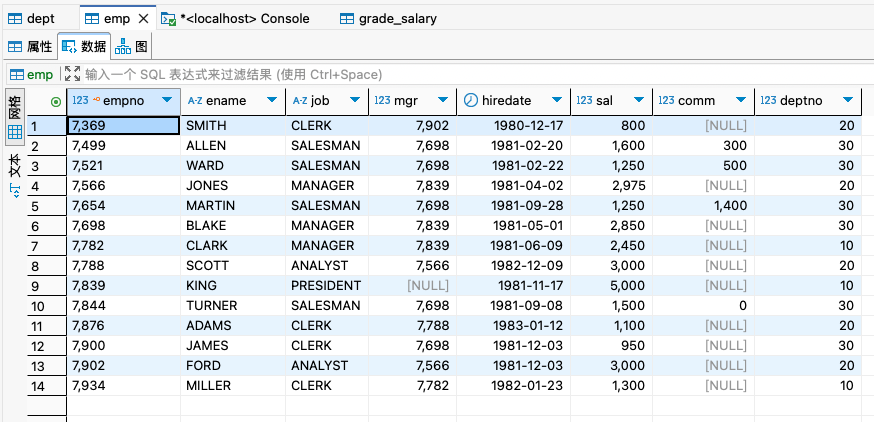874x422 pixels.
Task: Select the ename cell WARD
Action: pos(233,166)
